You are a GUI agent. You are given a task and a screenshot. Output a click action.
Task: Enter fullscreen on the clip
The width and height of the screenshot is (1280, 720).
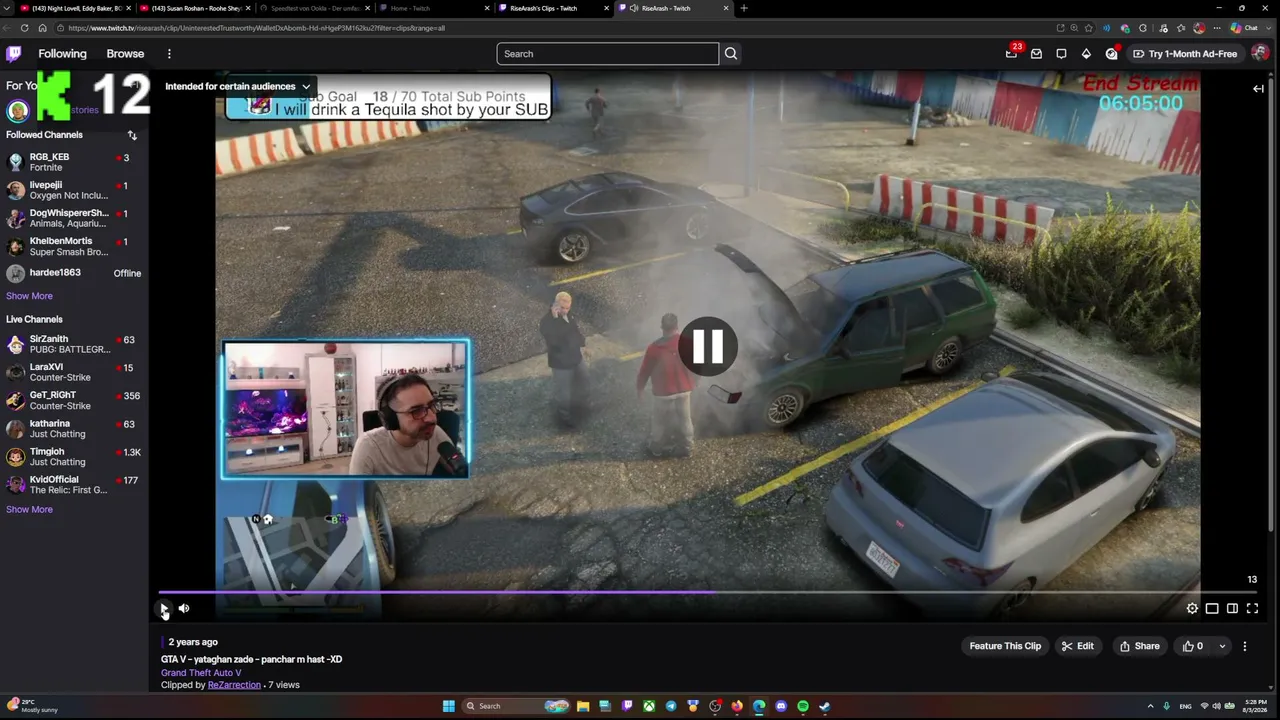coord(1252,608)
